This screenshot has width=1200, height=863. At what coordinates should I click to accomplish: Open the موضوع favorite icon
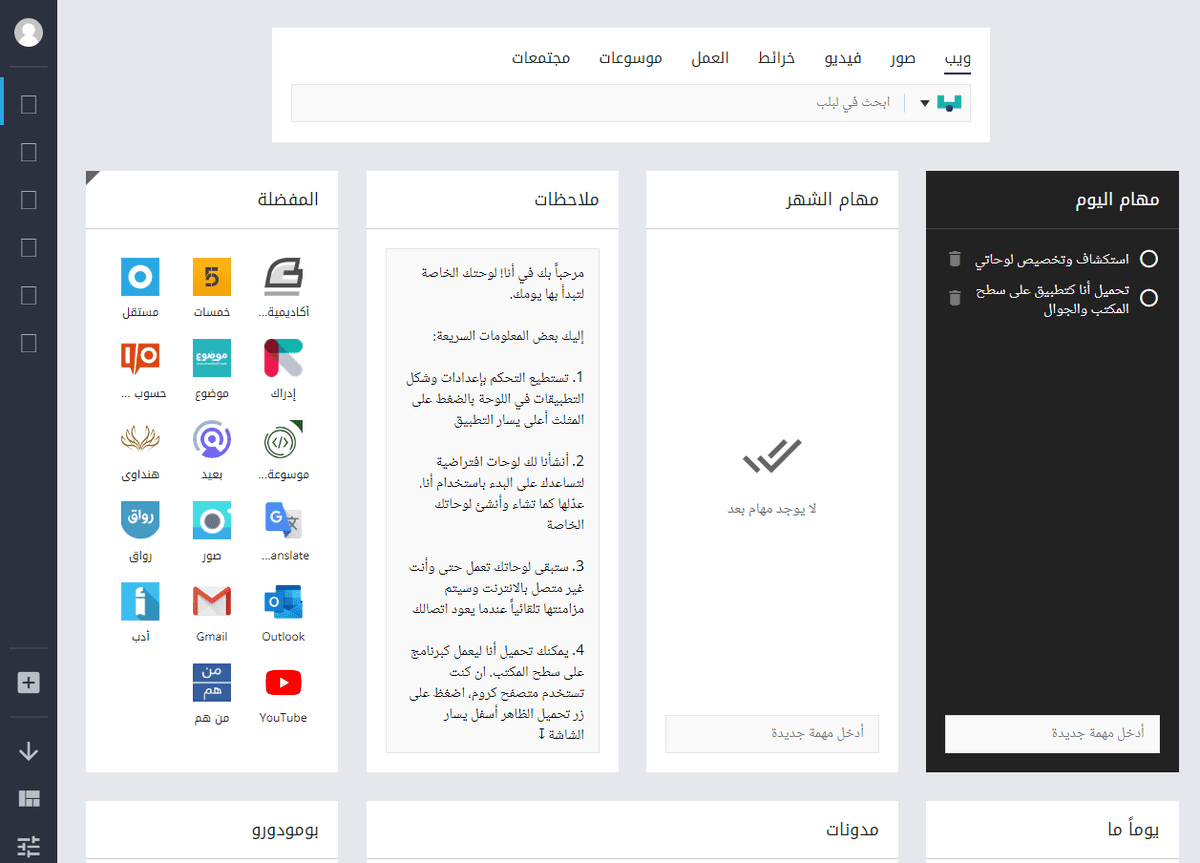pyautogui.click(x=212, y=358)
